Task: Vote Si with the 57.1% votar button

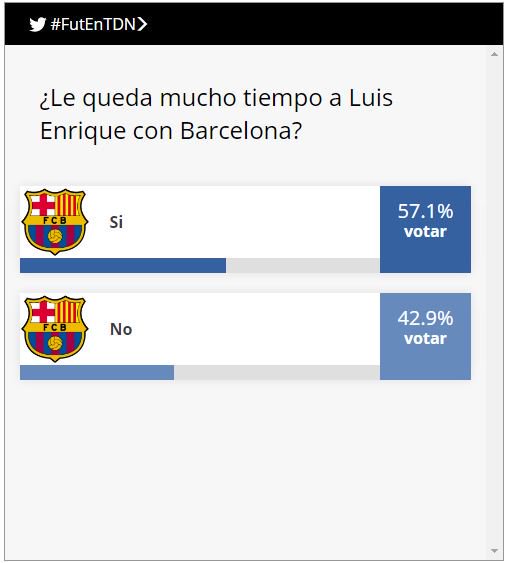Action: (425, 229)
